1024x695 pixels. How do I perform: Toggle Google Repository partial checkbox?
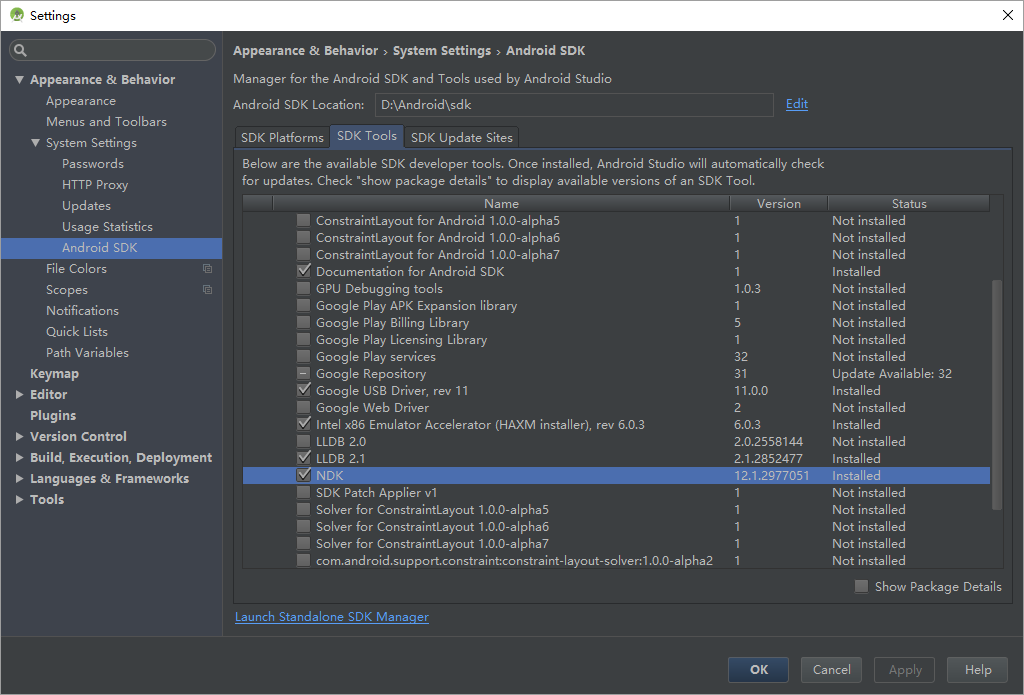(x=303, y=374)
